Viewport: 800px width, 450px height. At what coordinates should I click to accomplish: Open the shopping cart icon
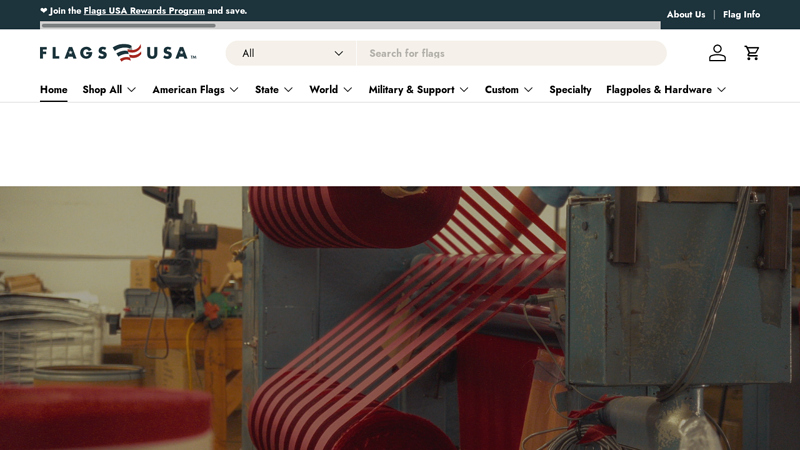coord(752,53)
